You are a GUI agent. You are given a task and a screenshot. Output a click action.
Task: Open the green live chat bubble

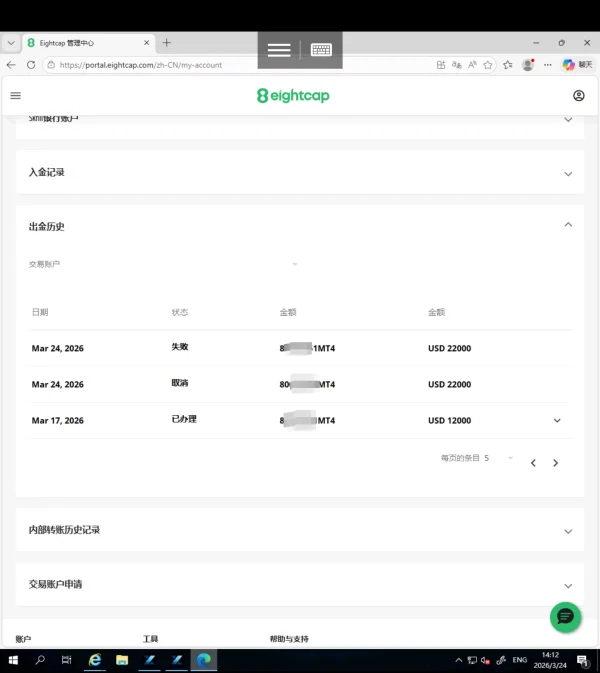click(x=565, y=617)
